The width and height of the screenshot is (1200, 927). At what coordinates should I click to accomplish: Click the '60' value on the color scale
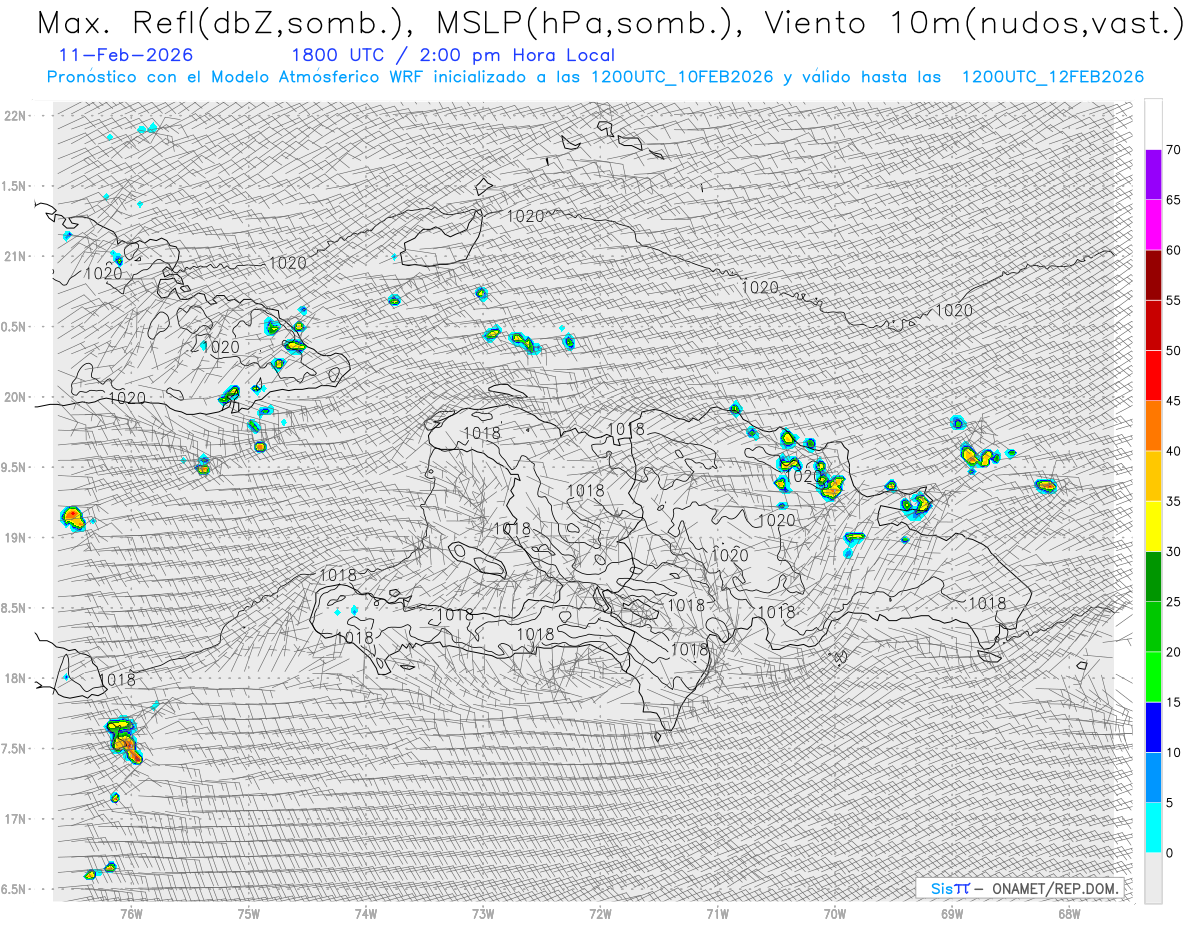[x=1173, y=250]
